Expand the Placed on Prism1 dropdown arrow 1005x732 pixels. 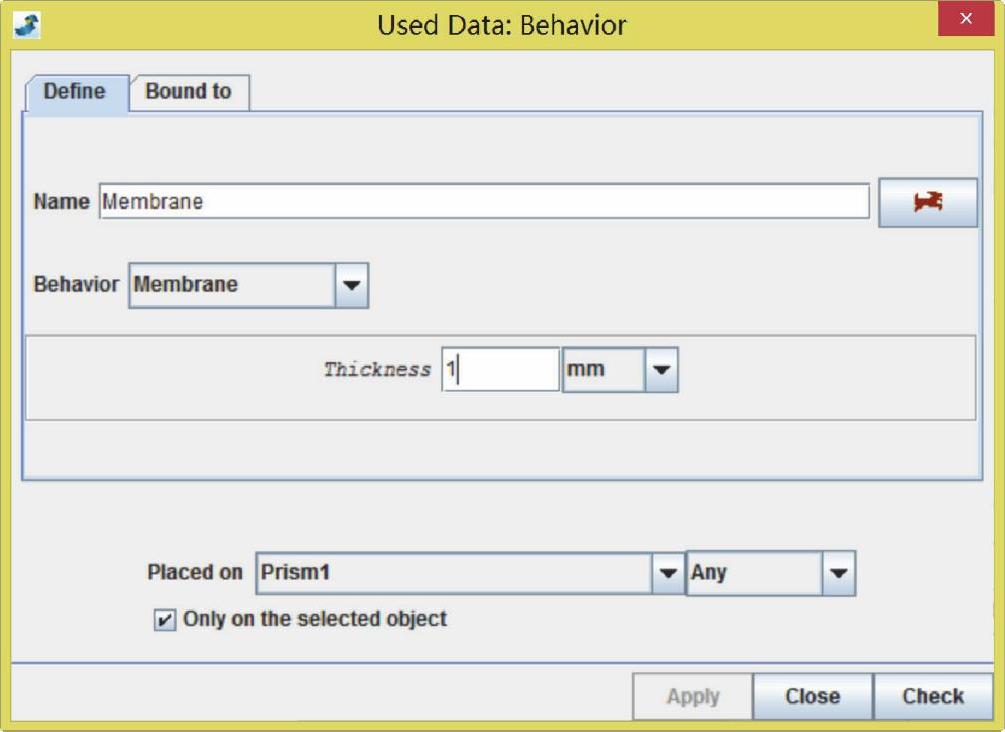point(667,574)
